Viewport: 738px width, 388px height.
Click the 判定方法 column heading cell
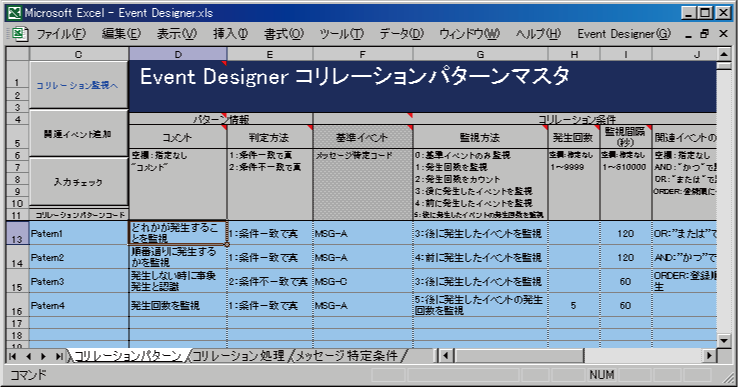click(270, 137)
